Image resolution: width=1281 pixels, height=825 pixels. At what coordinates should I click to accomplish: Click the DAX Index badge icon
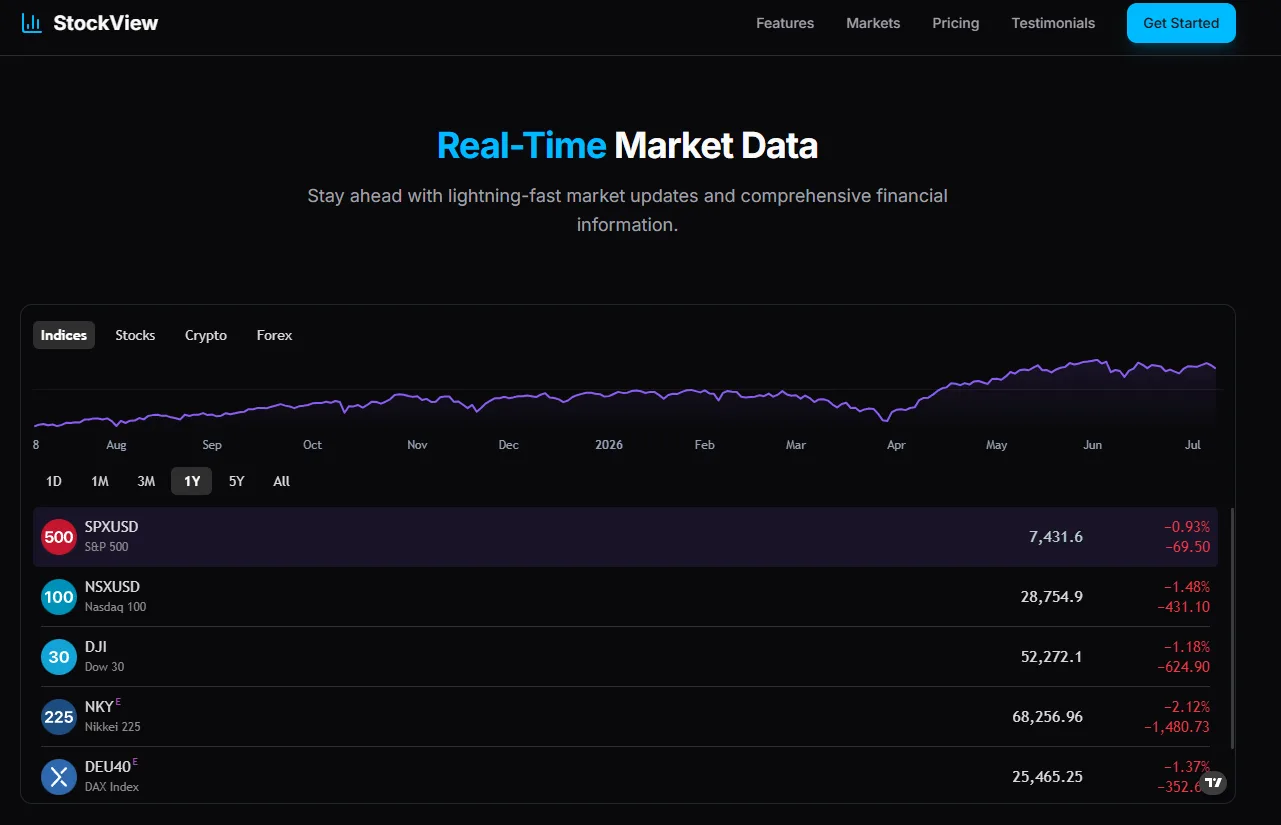59,777
